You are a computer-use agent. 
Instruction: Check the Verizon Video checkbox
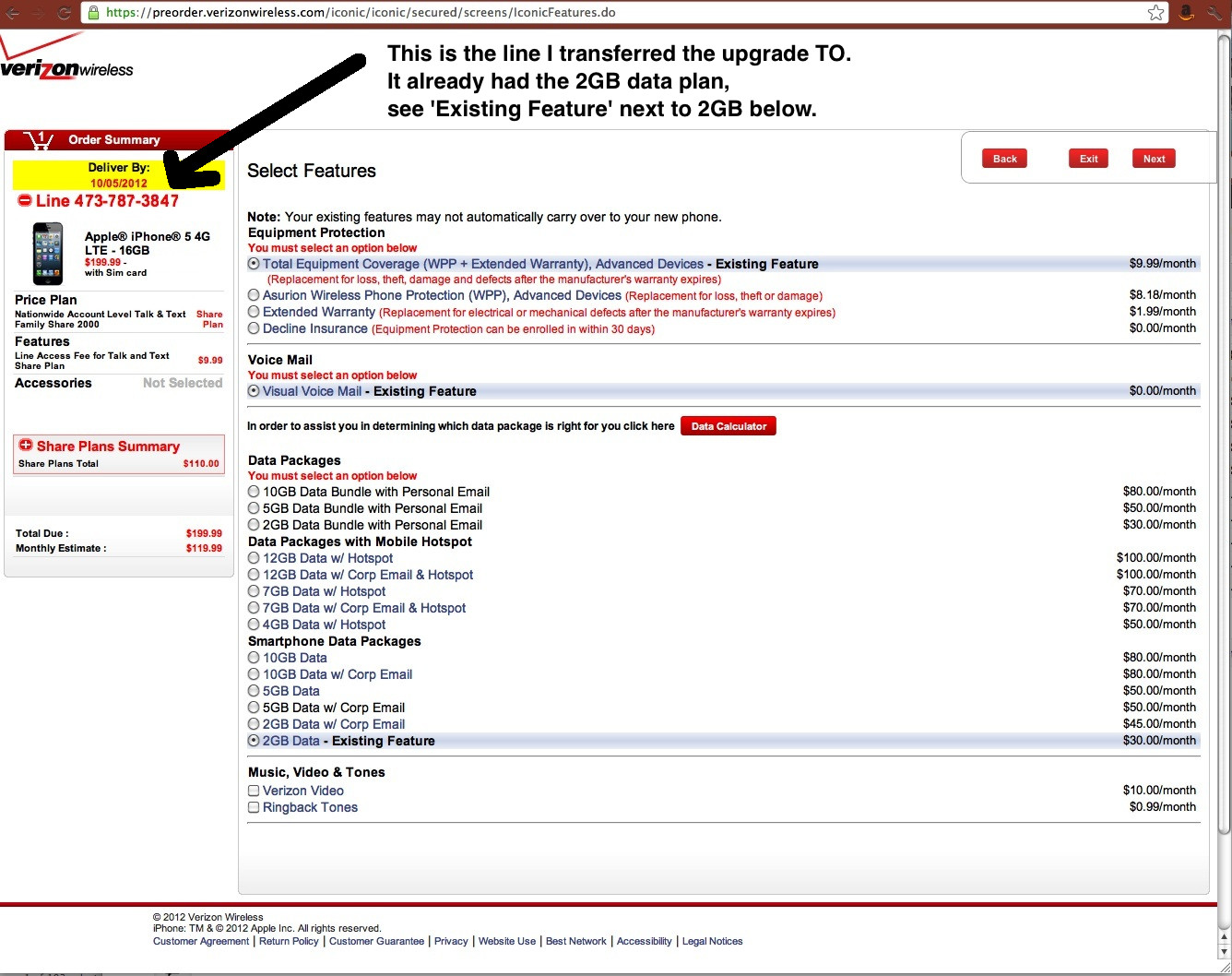(254, 791)
